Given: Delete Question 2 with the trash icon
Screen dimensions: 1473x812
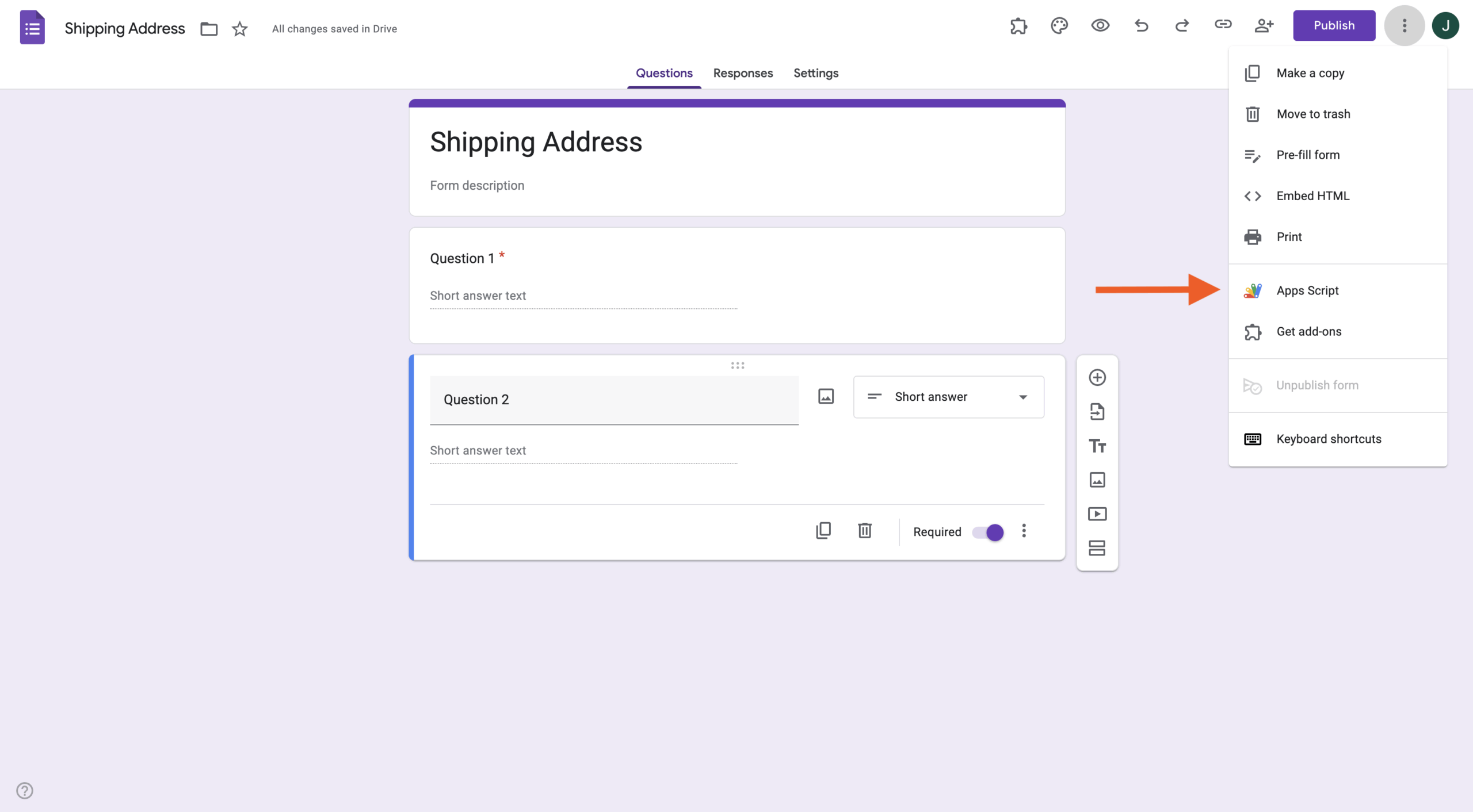Looking at the screenshot, I should (865, 530).
